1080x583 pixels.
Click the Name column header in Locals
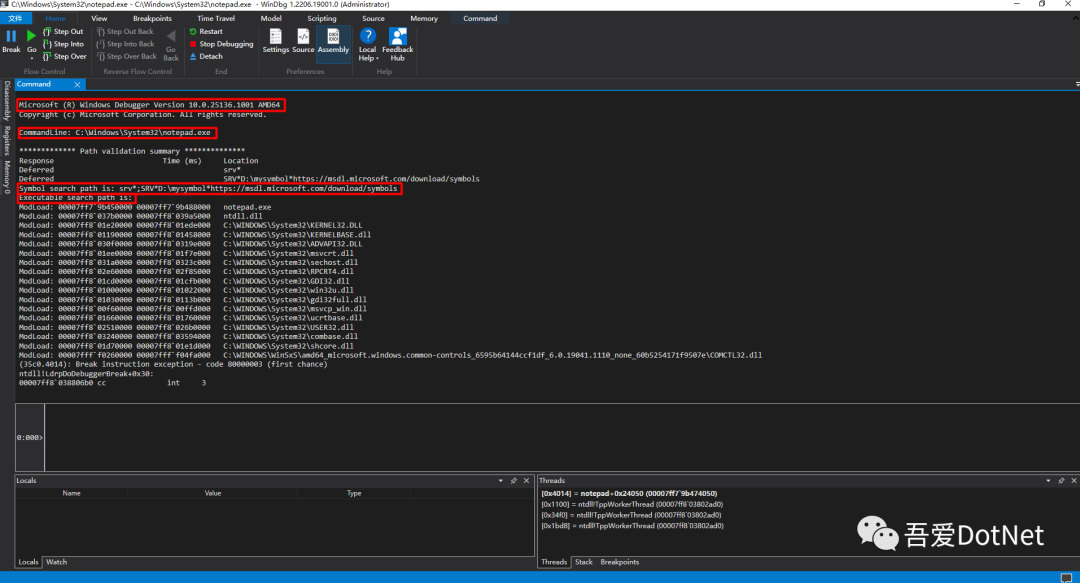click(72, 493)
